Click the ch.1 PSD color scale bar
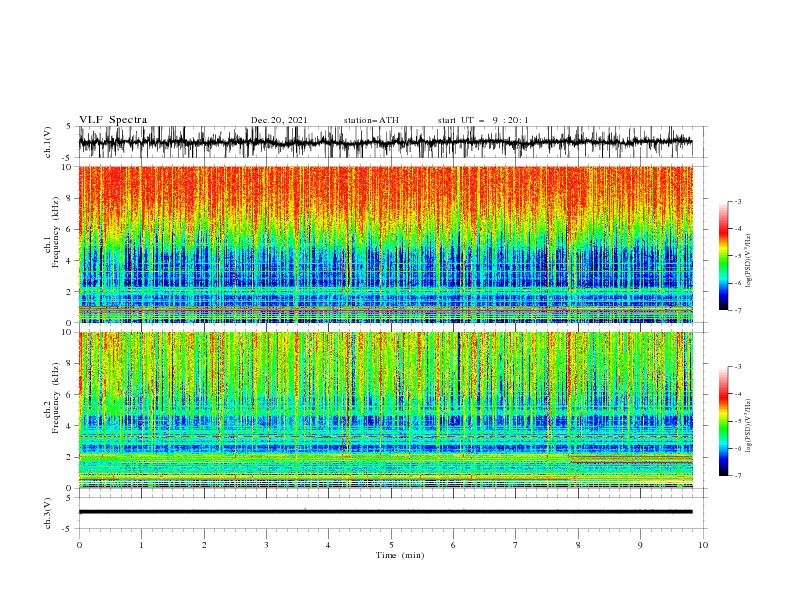The height and width of the screenshot is (612, 792). tap(723, 255)
